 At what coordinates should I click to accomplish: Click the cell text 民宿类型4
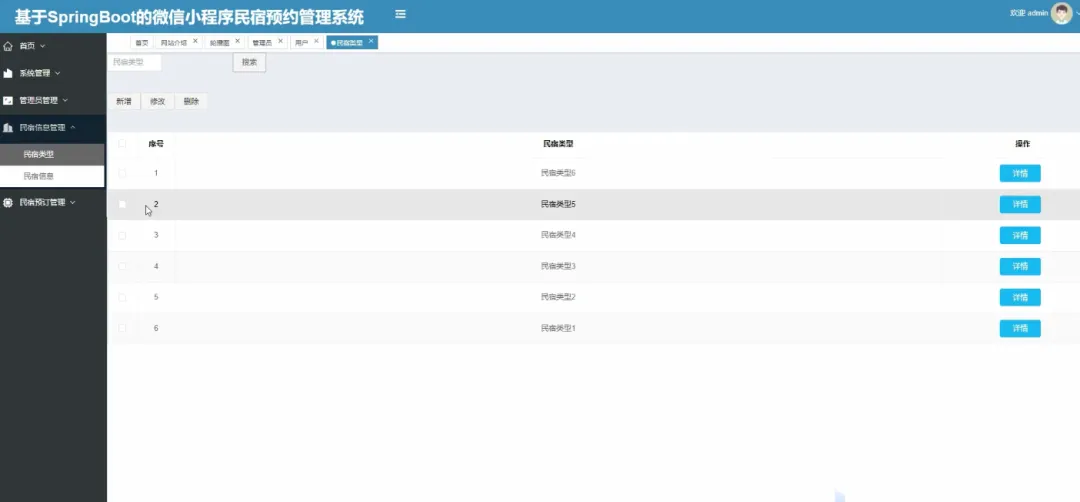pyautogui.click(x=558, y=235)
